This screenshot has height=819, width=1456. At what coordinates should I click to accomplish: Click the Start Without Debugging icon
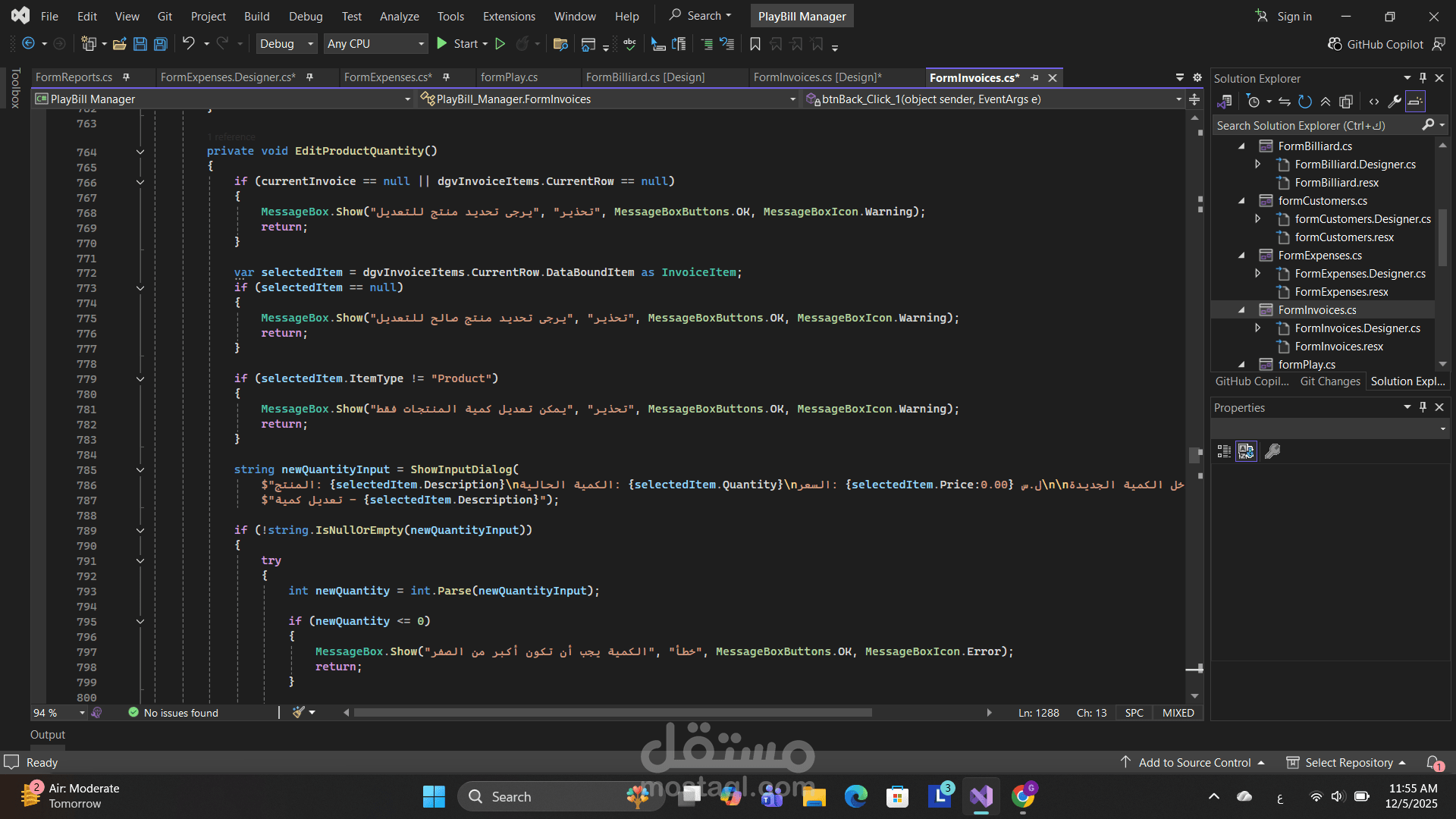tap(500, 44)
